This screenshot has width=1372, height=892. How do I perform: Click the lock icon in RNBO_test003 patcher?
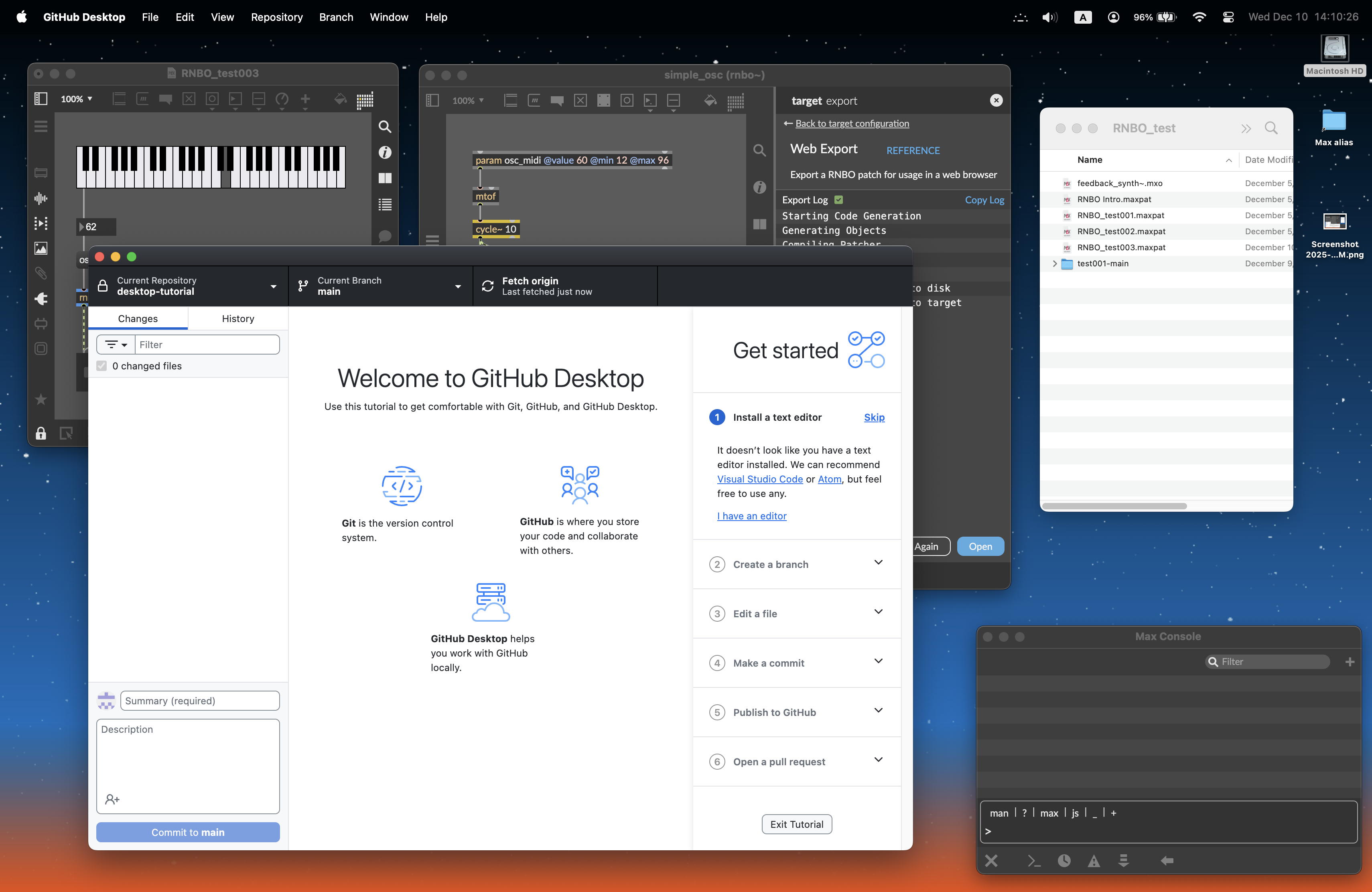click(x=41, y=433)
